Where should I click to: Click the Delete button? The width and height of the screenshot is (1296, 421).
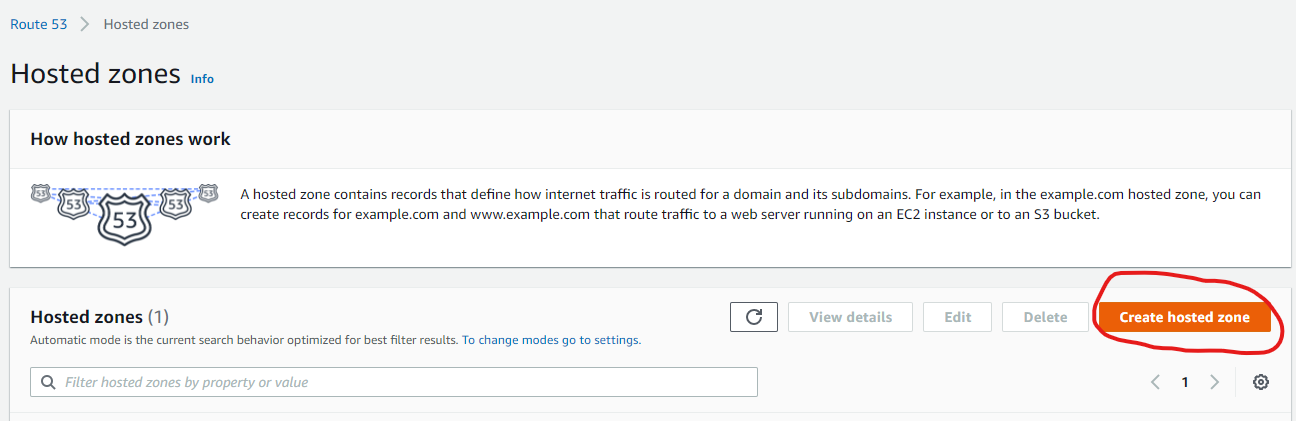1045,317
